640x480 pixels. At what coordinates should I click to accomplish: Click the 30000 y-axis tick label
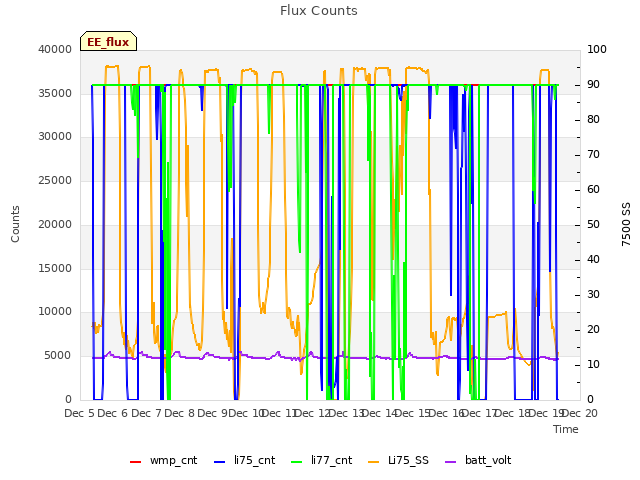[55, 136]
